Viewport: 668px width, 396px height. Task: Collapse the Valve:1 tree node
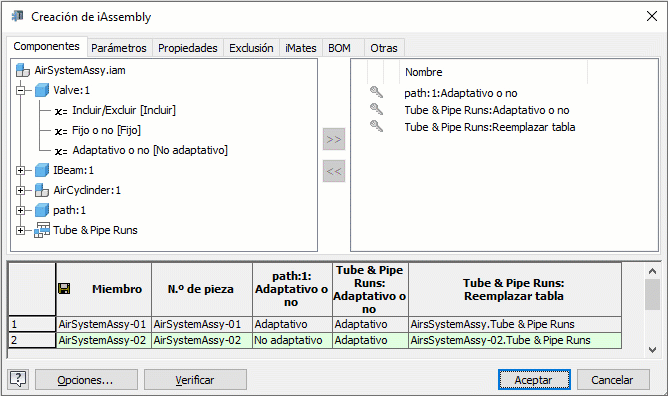tap(20, 90)
